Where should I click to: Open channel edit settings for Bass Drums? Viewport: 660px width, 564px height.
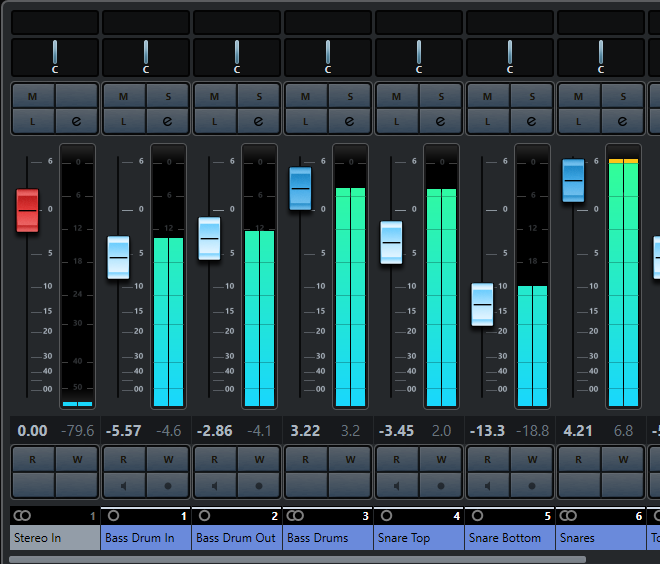tap(349, 122)
